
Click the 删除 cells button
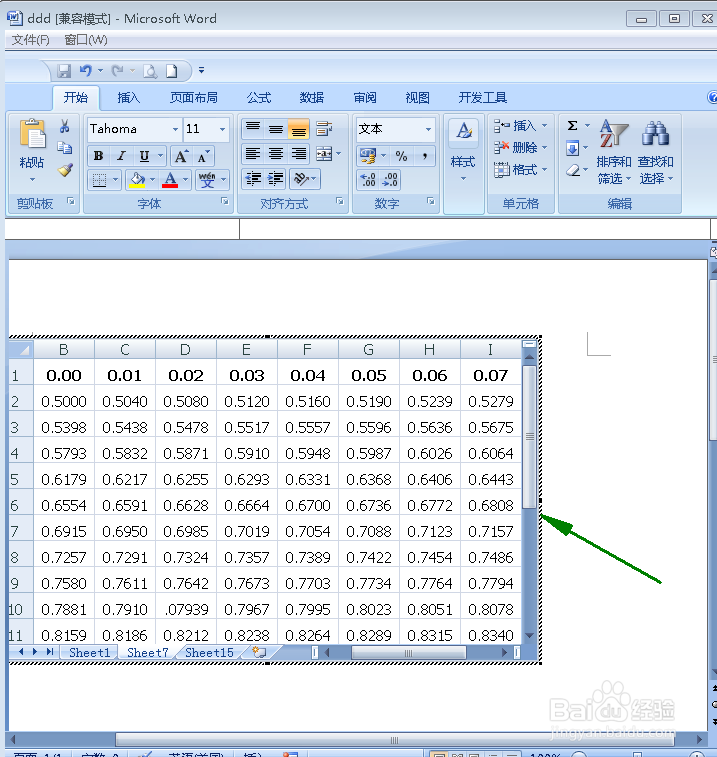(520, 147)
